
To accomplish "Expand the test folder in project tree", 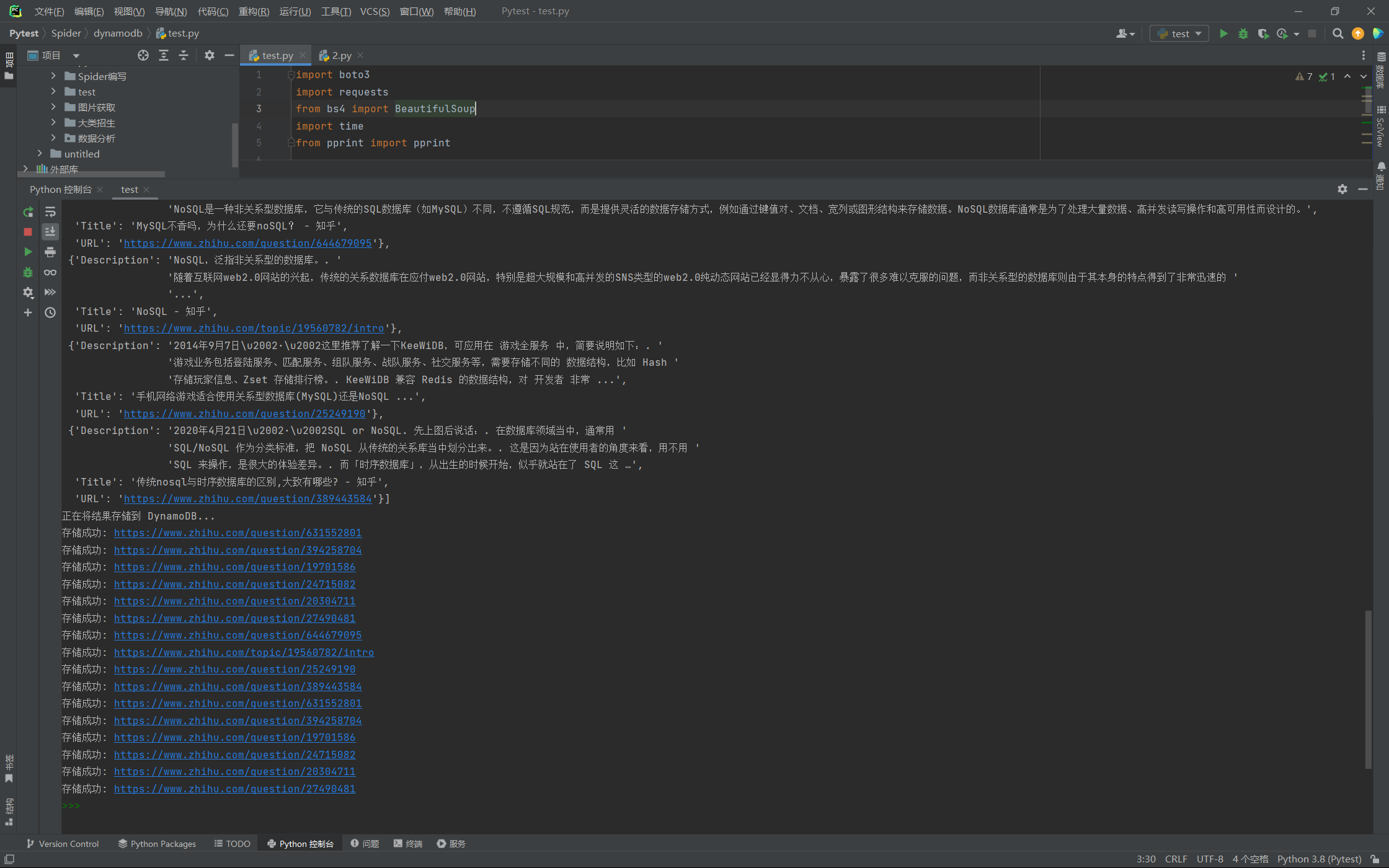I will pos(53,91).
